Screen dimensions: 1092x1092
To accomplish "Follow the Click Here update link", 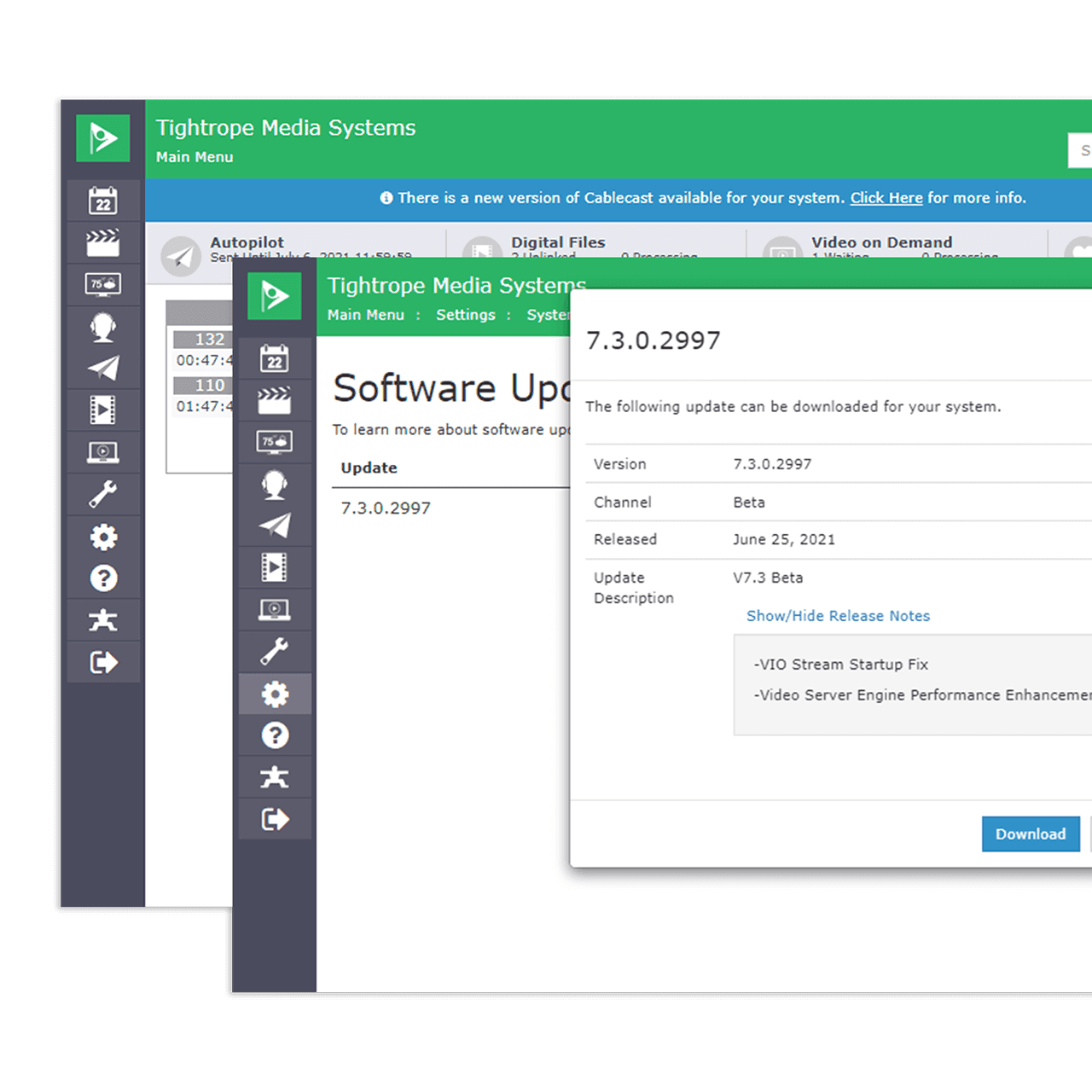I will 886,198.
